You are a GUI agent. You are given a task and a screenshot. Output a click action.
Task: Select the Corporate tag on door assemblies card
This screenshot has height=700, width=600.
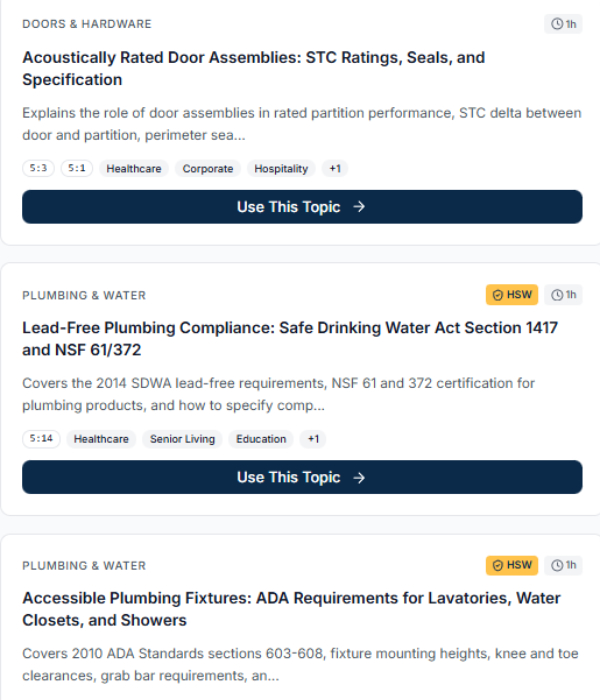pos(208,169)
